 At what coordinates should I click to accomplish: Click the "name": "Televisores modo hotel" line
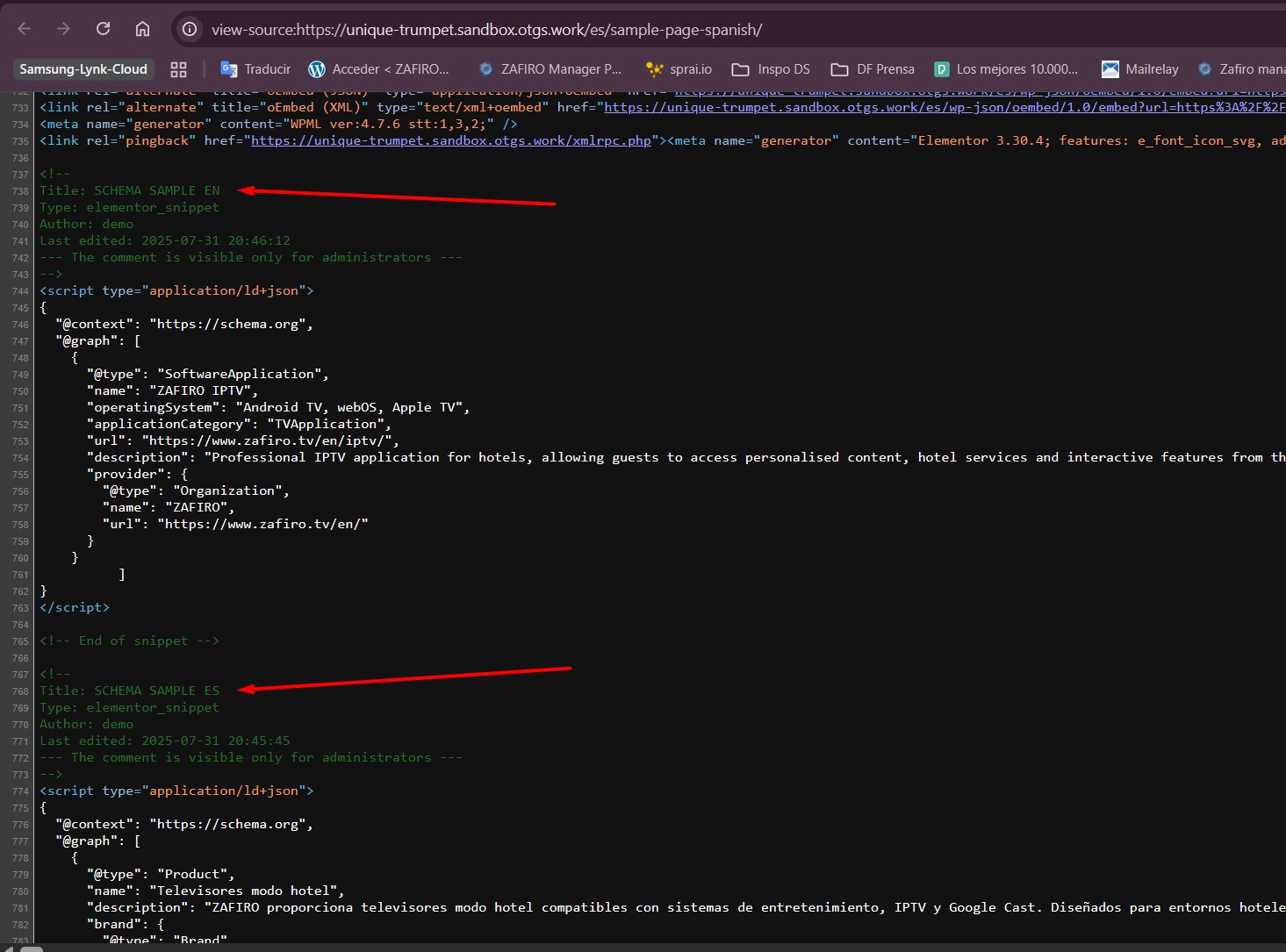click(216, 891)
